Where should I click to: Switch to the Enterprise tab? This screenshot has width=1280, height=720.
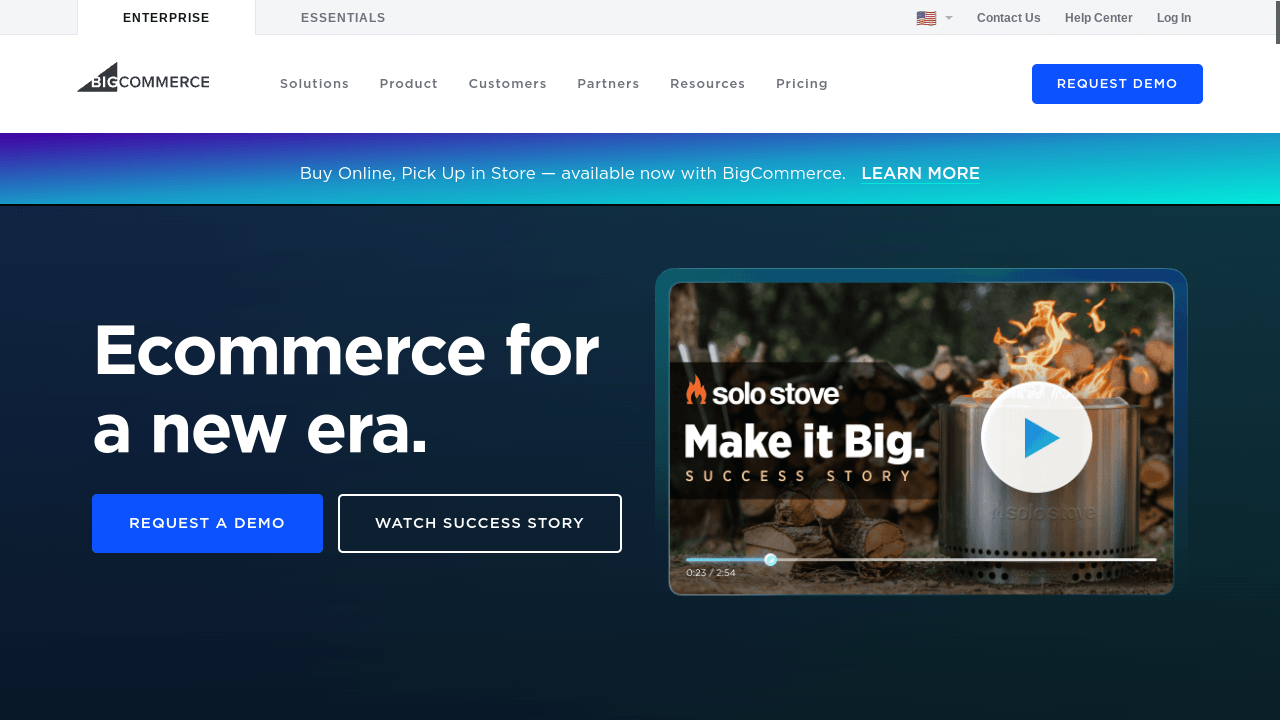(x=166, y=18)
